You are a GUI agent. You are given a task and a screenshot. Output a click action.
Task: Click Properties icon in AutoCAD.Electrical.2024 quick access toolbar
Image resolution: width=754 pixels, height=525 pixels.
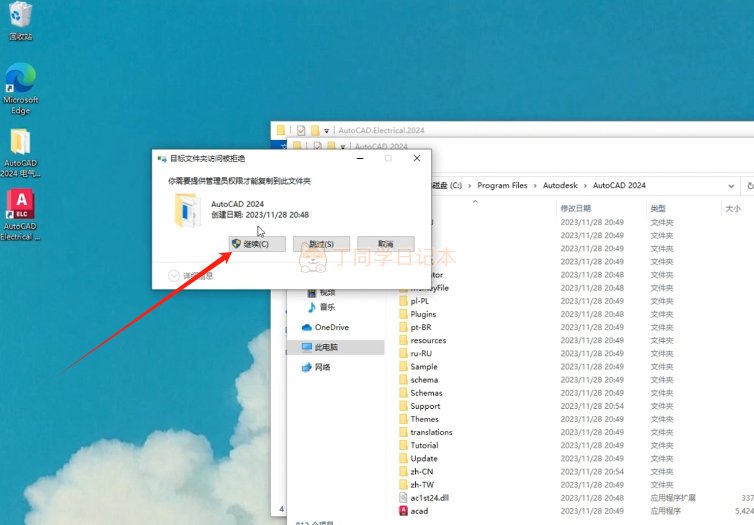[301, 130]
